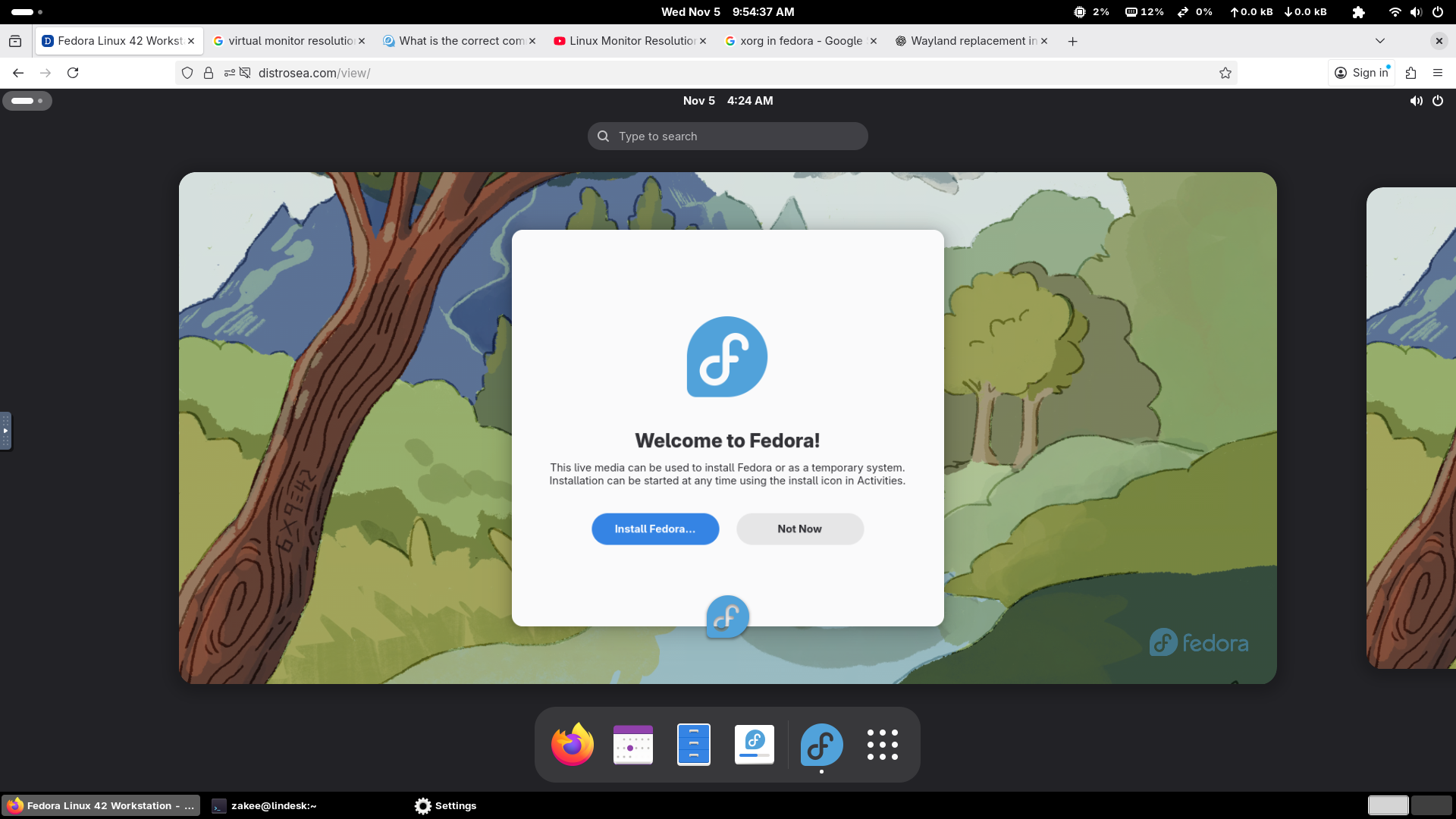Switch to Linux Monitor Resolution YouTube tab
1456x819 pixels.
click(631, 41)
